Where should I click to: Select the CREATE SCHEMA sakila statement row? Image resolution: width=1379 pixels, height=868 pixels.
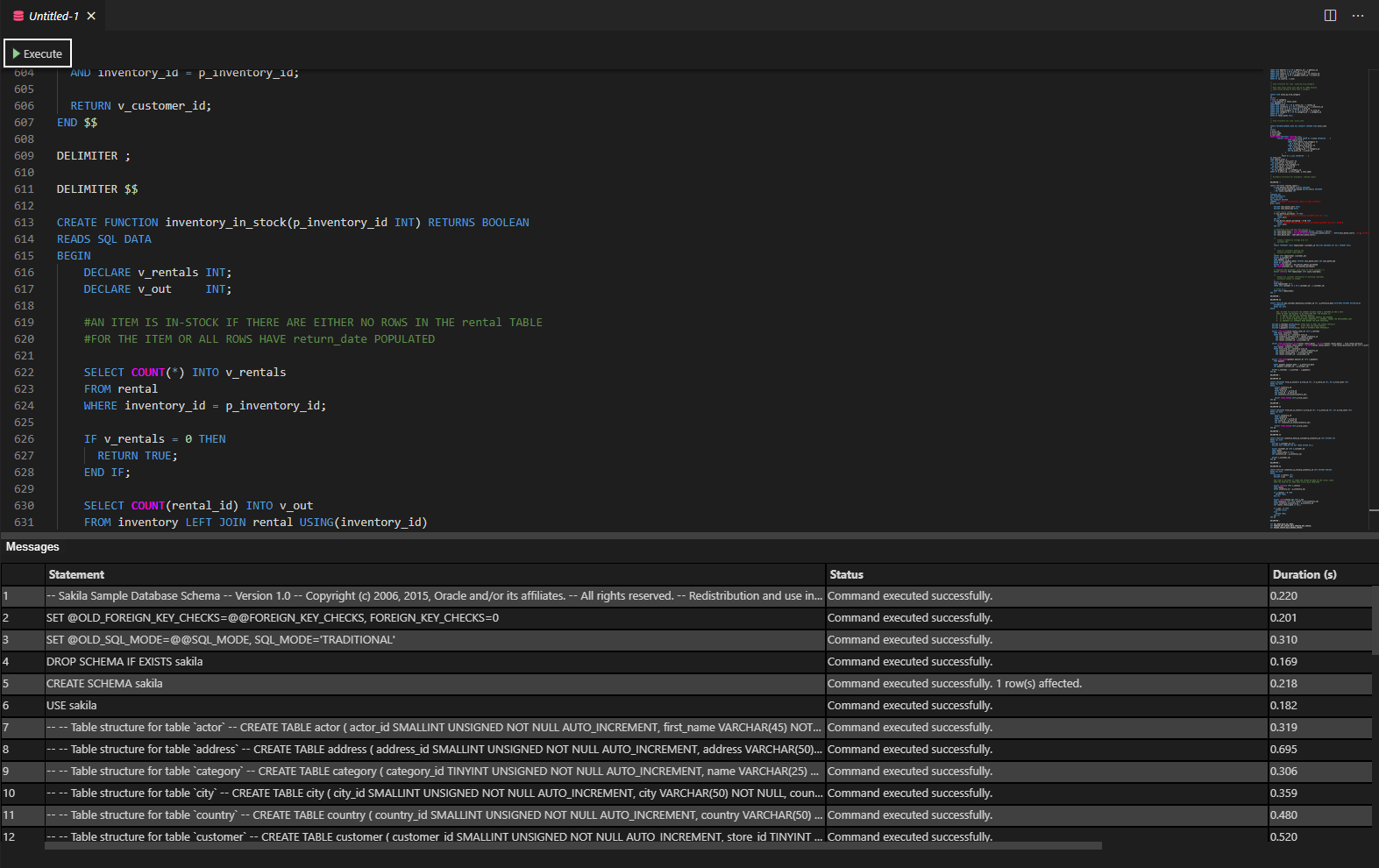tap(104, 684)
